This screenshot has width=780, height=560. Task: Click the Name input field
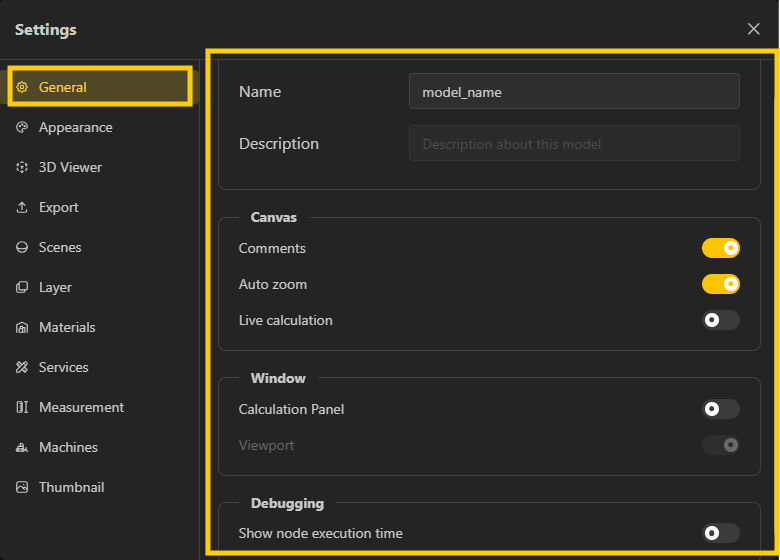point(574,91)
